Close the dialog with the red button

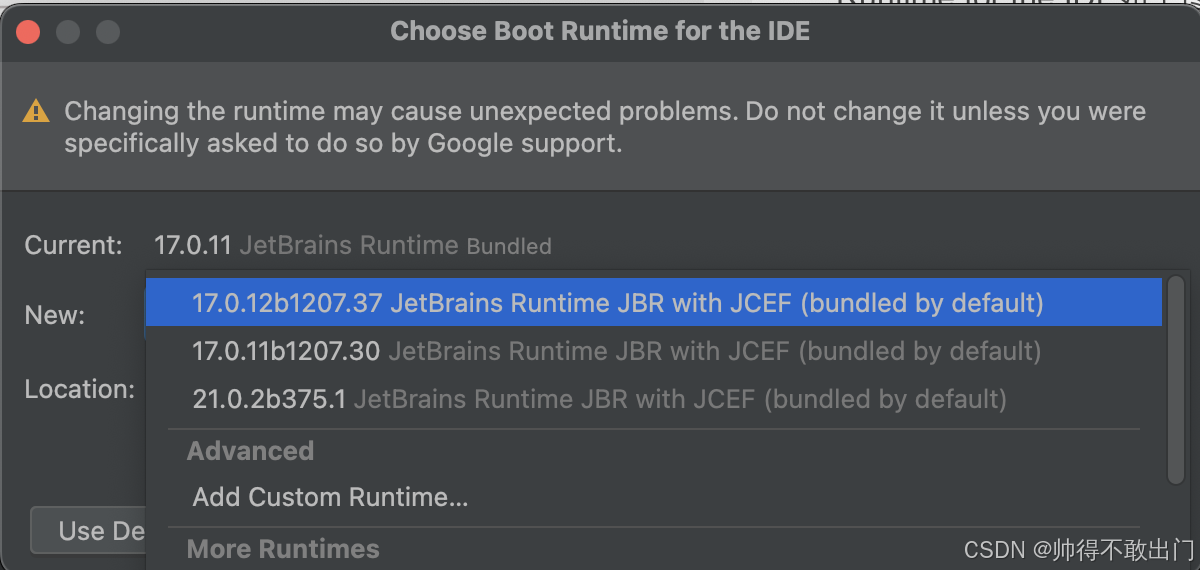[28, 32]
